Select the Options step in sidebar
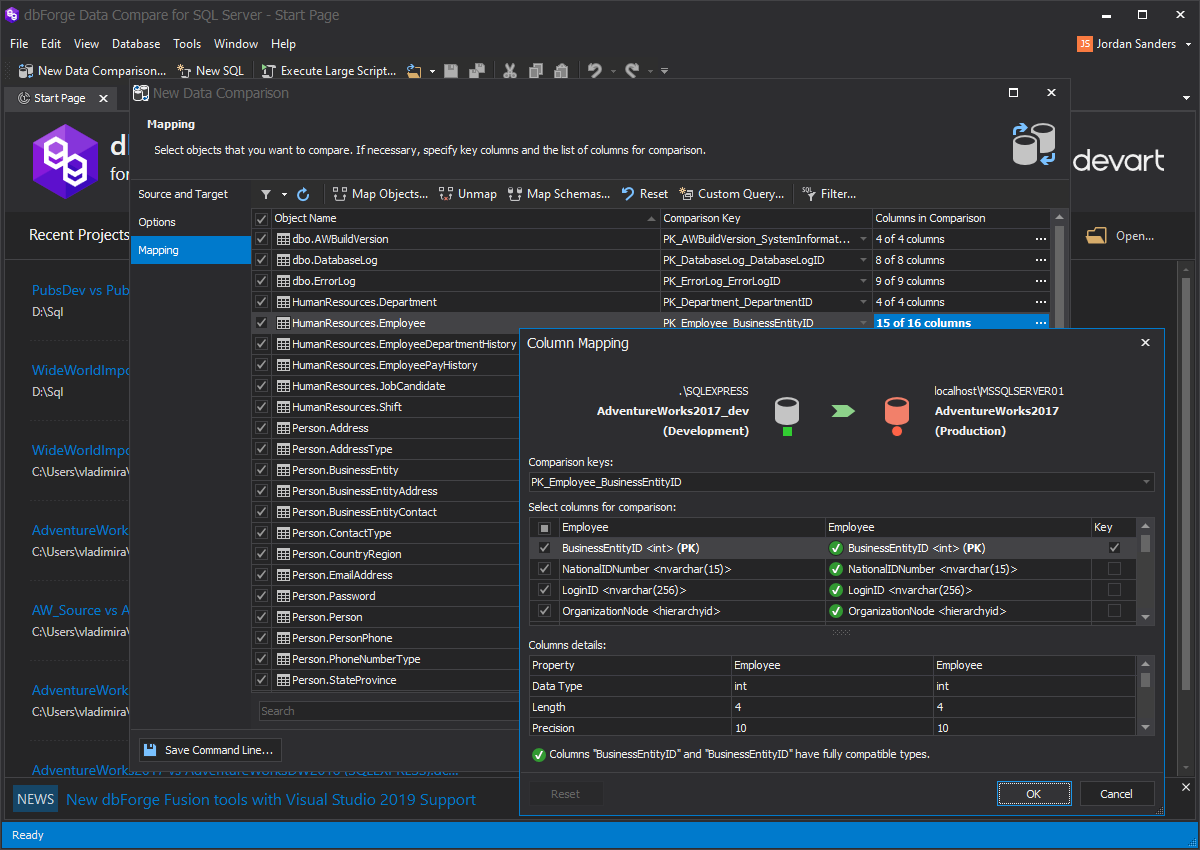This screenshot has height=850, width=1200. (157, 222)
